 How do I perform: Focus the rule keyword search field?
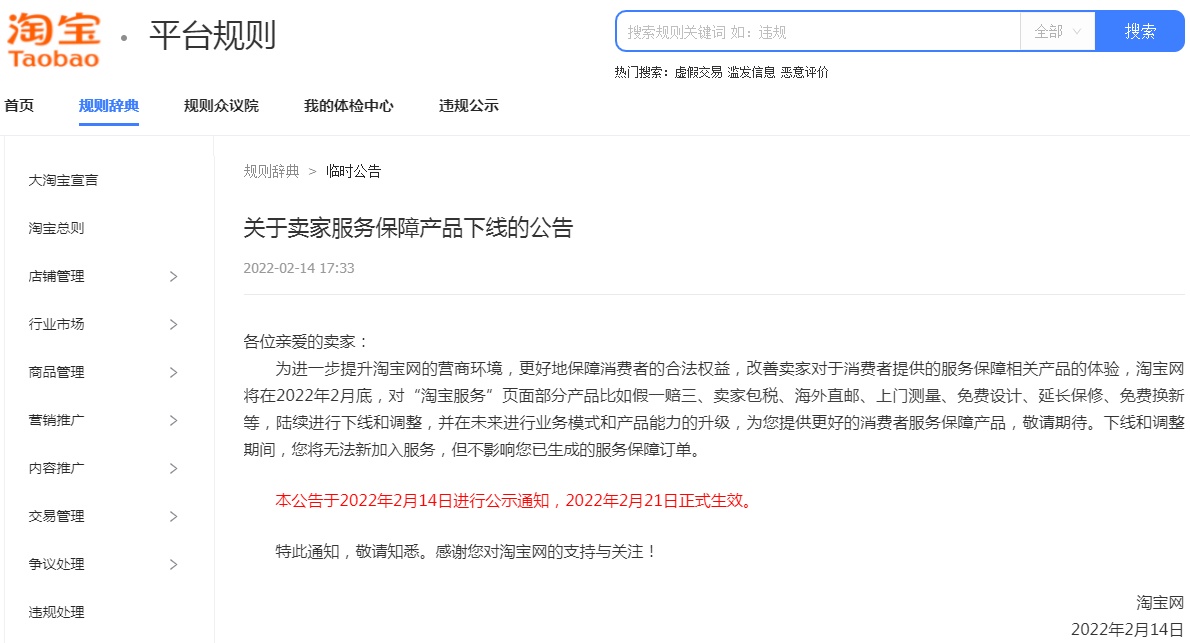click(x=818, y=32)
